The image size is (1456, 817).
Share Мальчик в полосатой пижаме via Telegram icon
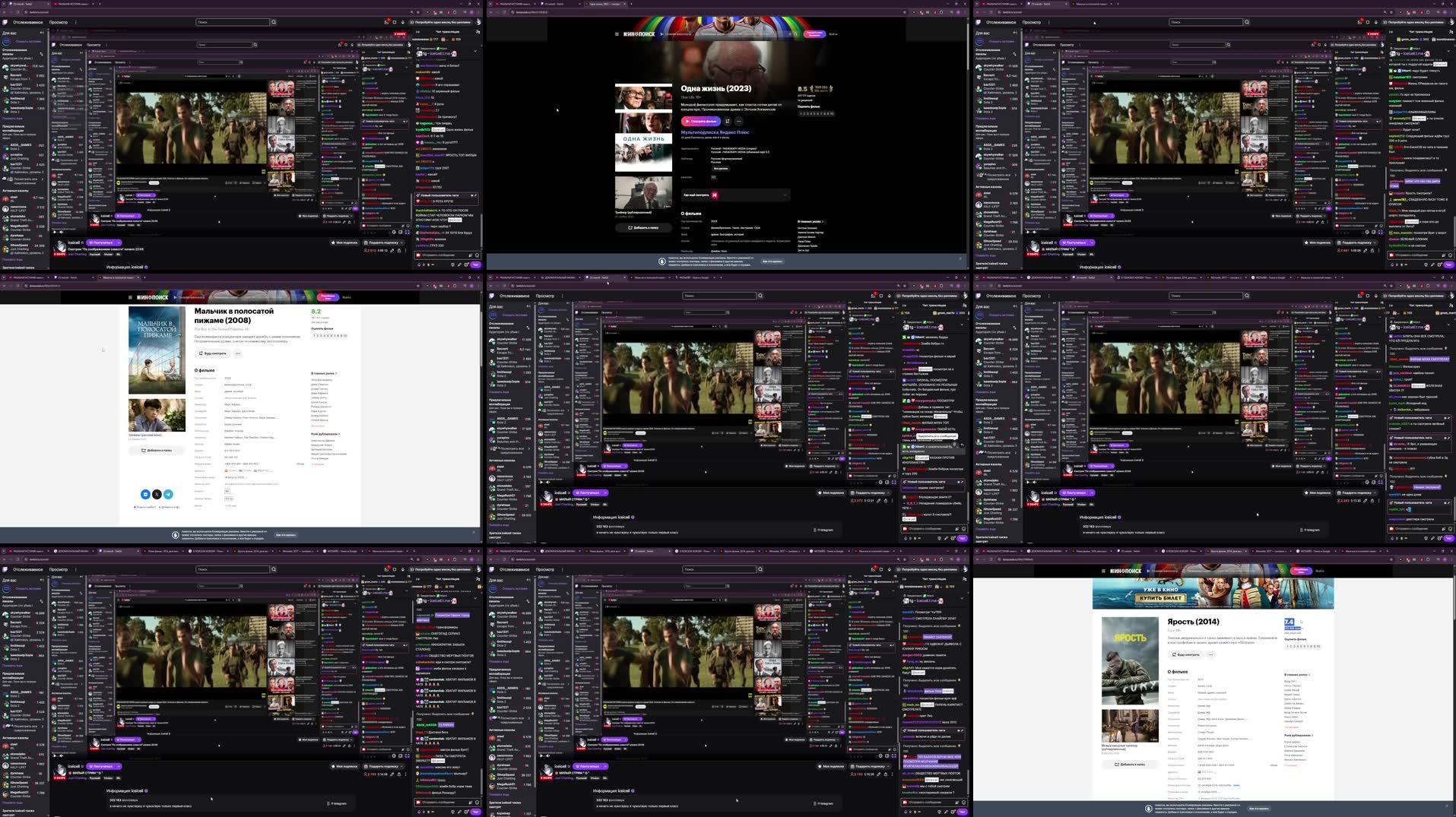pyautogui.click(x=168, y=494)
